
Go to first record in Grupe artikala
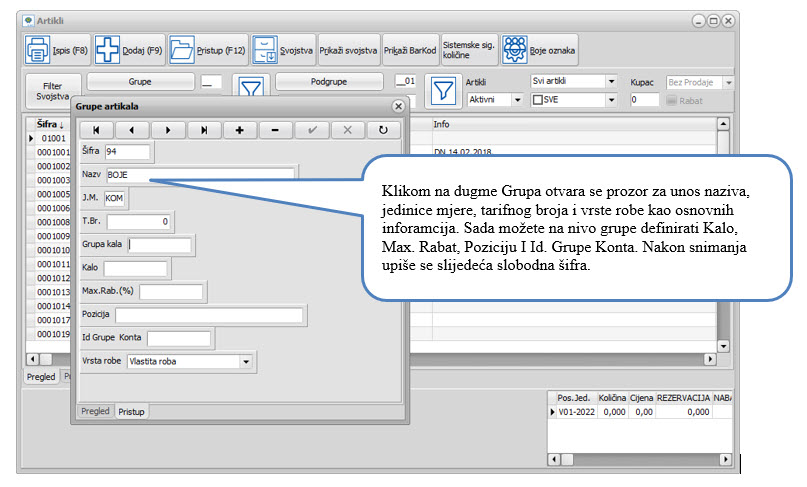(x=96, y=130)
